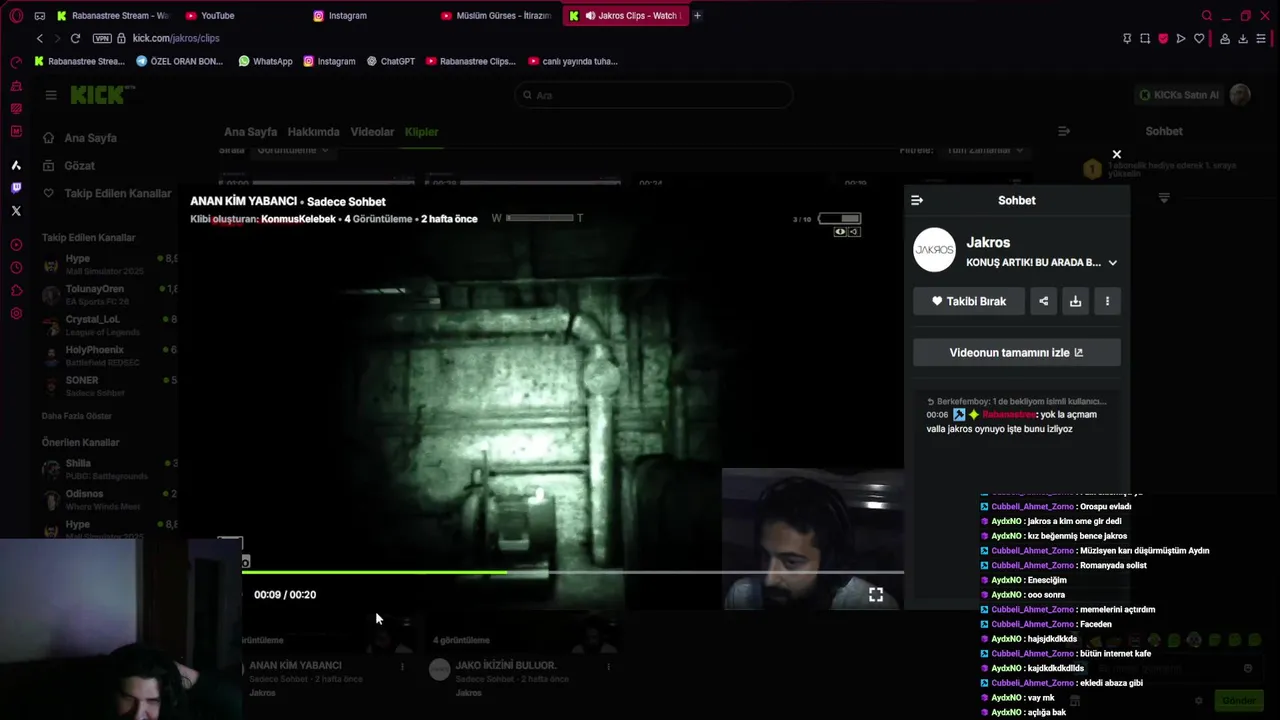Open the 'JAKO İKİZİNİ BULUOR.' clip
Image resolution: width=1280 pixels, height=720 pixels.
[x=506, y=665]
